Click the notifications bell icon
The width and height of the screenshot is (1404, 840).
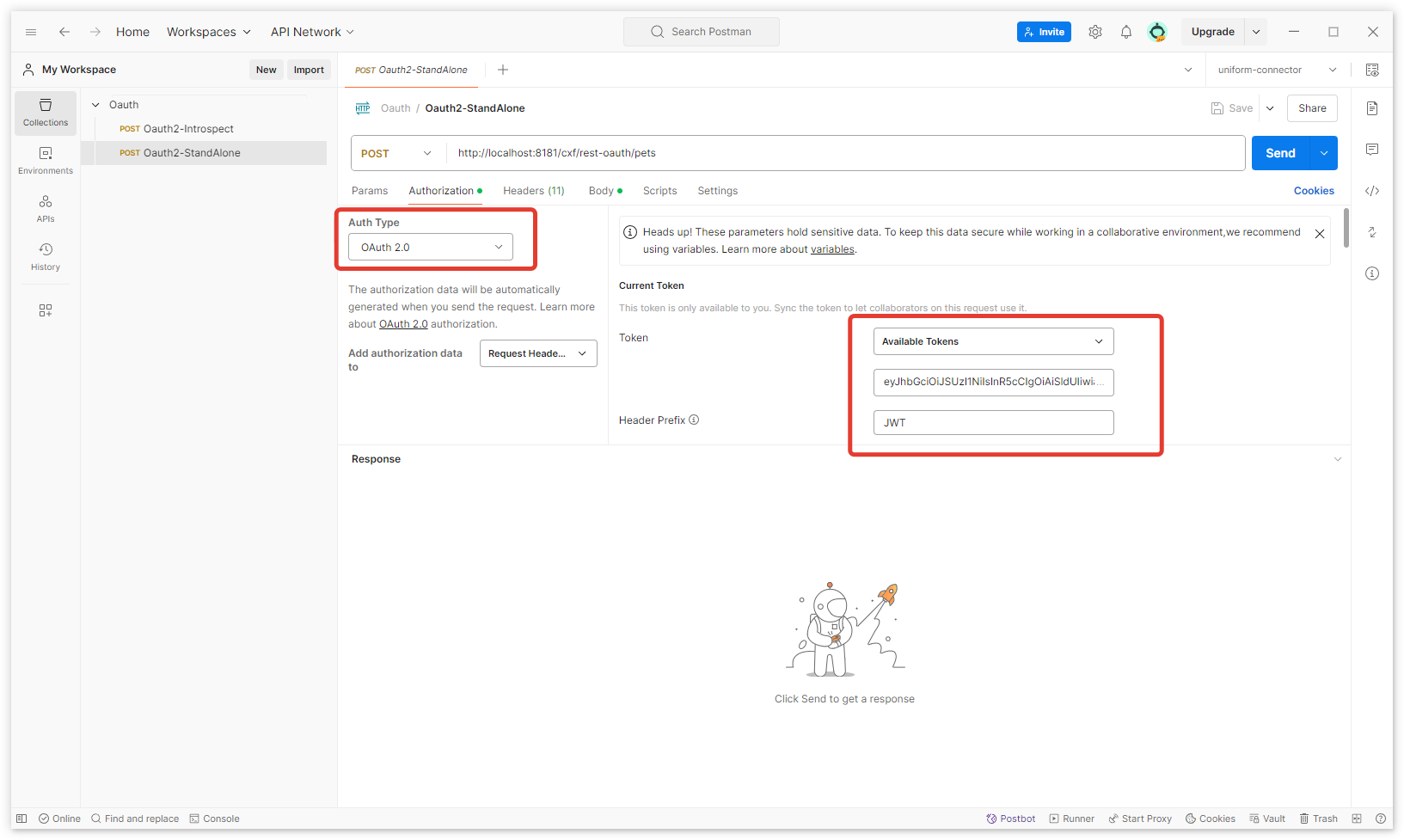click(1125, 32)
